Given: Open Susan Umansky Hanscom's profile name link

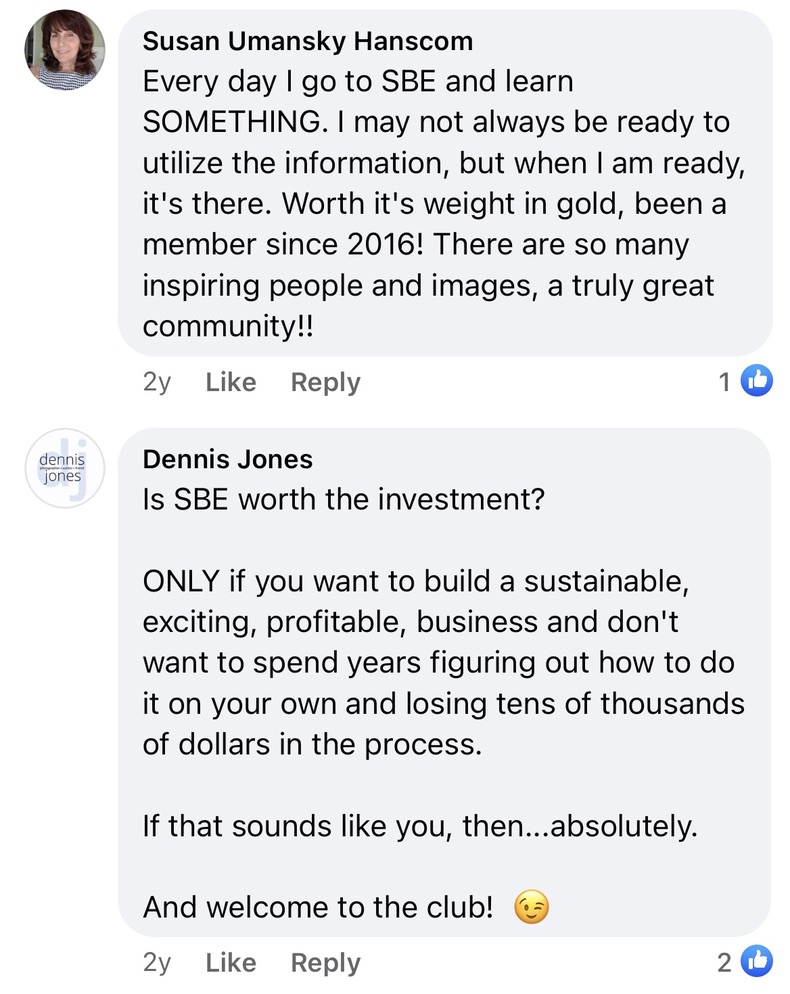Looking at the screenshot, I should click(308, 41).
